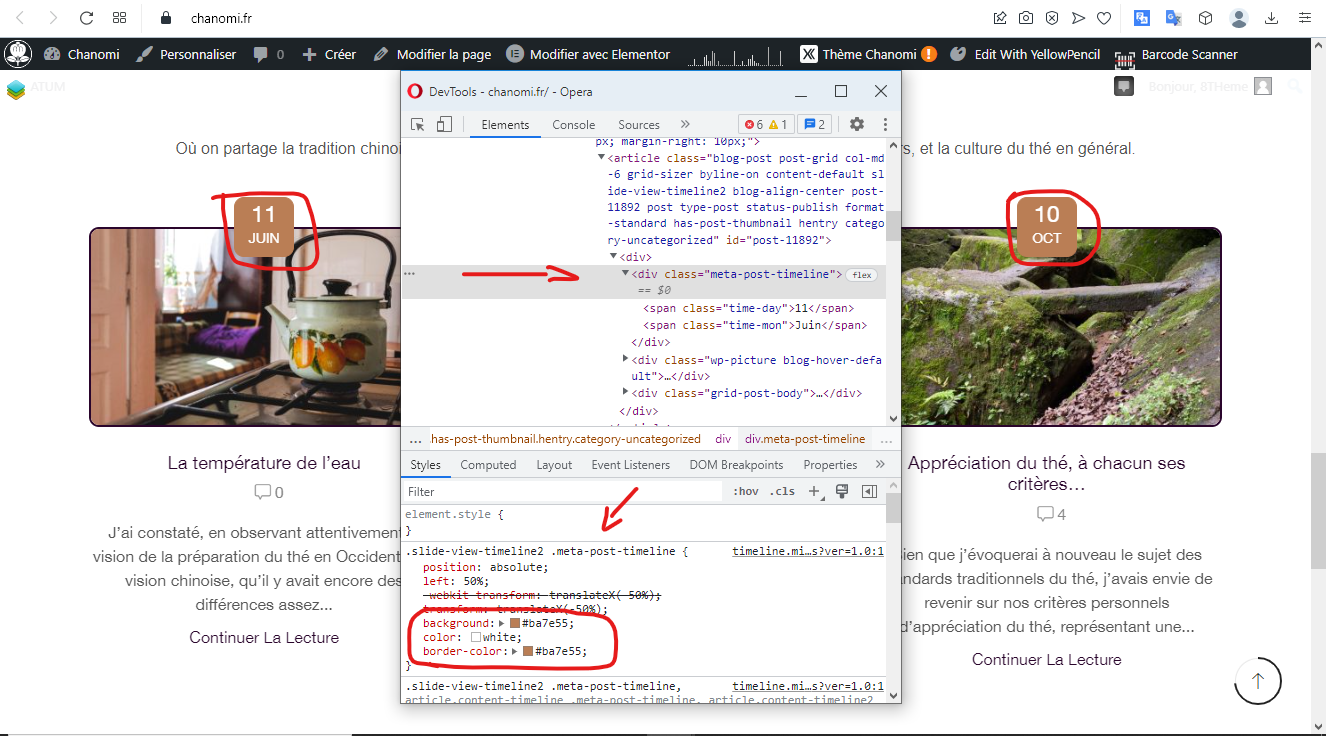Click the Google Translate extension icon
This screenshot has height=736, width=1326.
[x=1174, y=18]
